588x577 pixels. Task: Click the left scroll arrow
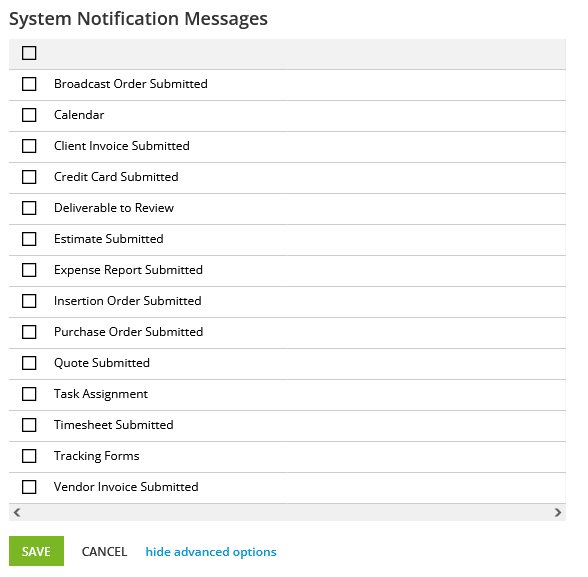click(17, 513)
